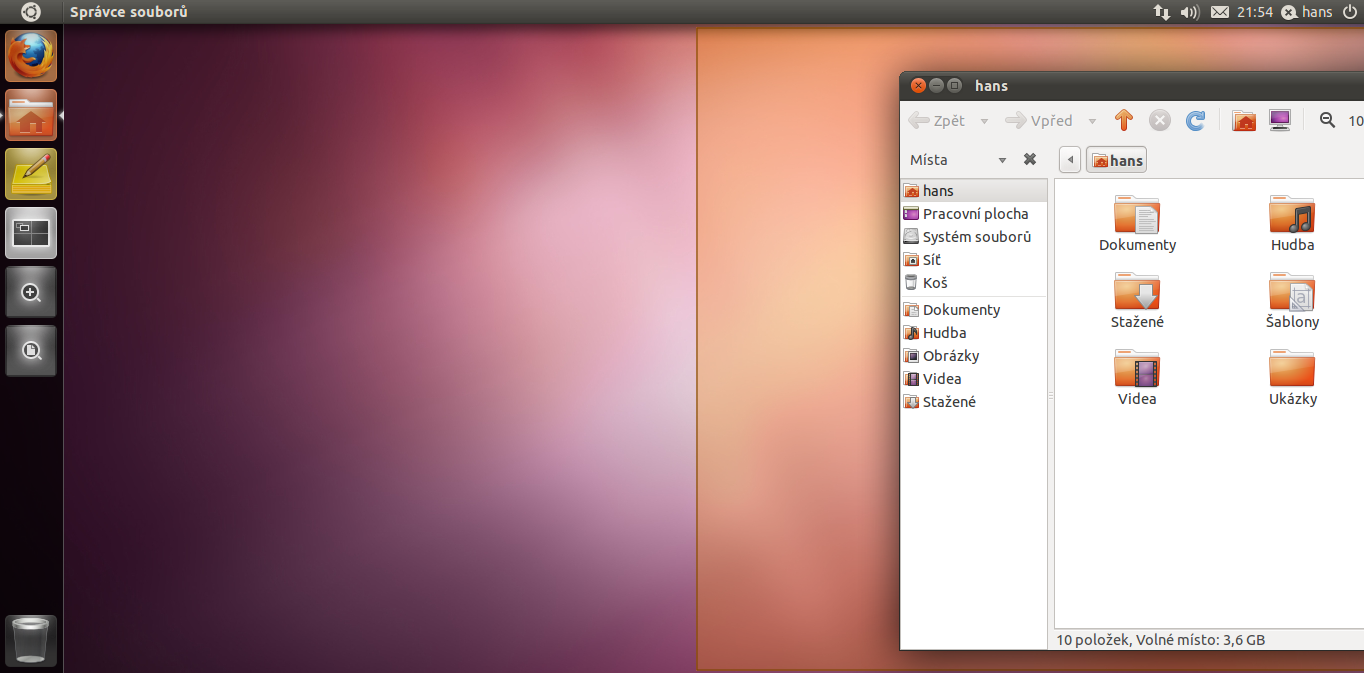Open the network indicator in the top panel
The height and width of the screenshot is (673, 1364).
pos(1162,12)
